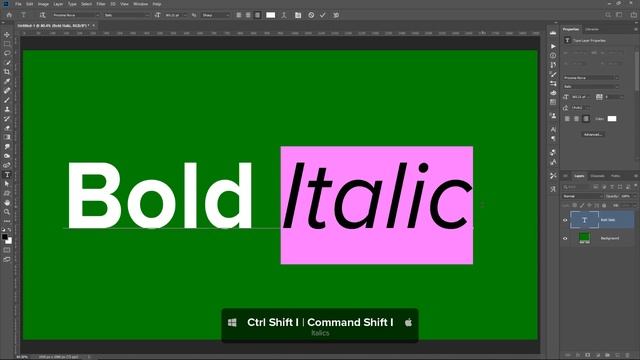Center text in options bar
The image size is (640, 360).
coord(248,15)
